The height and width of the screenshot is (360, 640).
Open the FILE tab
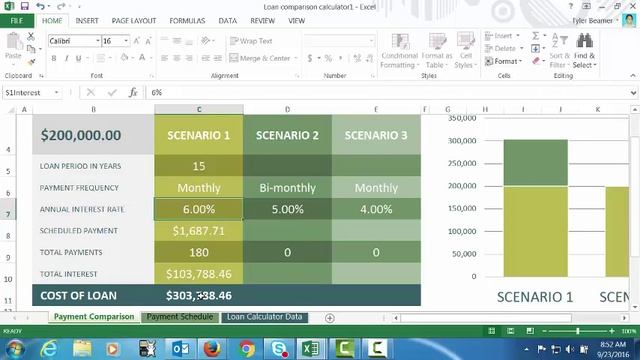(x=17, y=21)
